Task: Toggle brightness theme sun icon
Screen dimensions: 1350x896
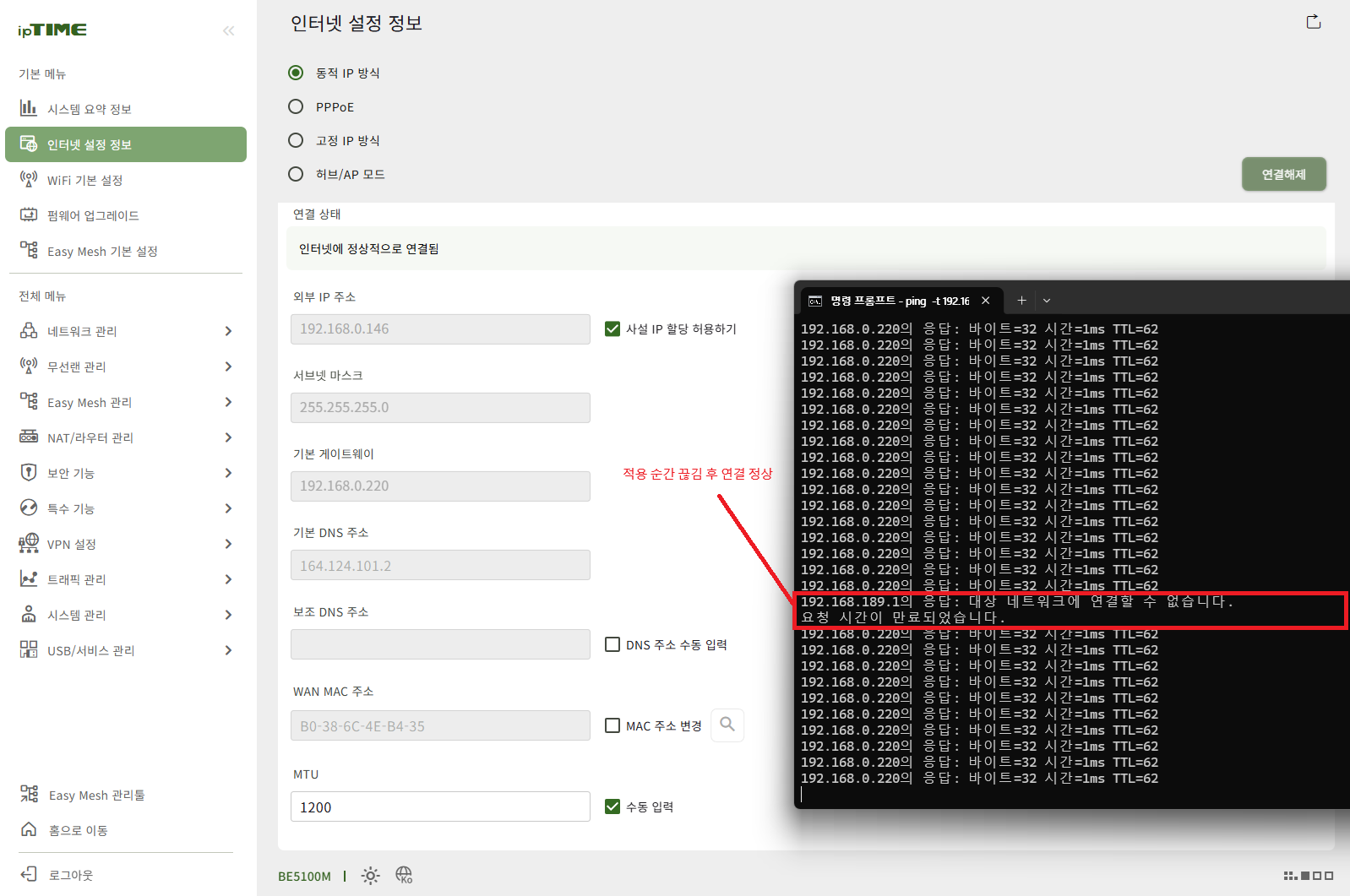Action: coord(370,876)
